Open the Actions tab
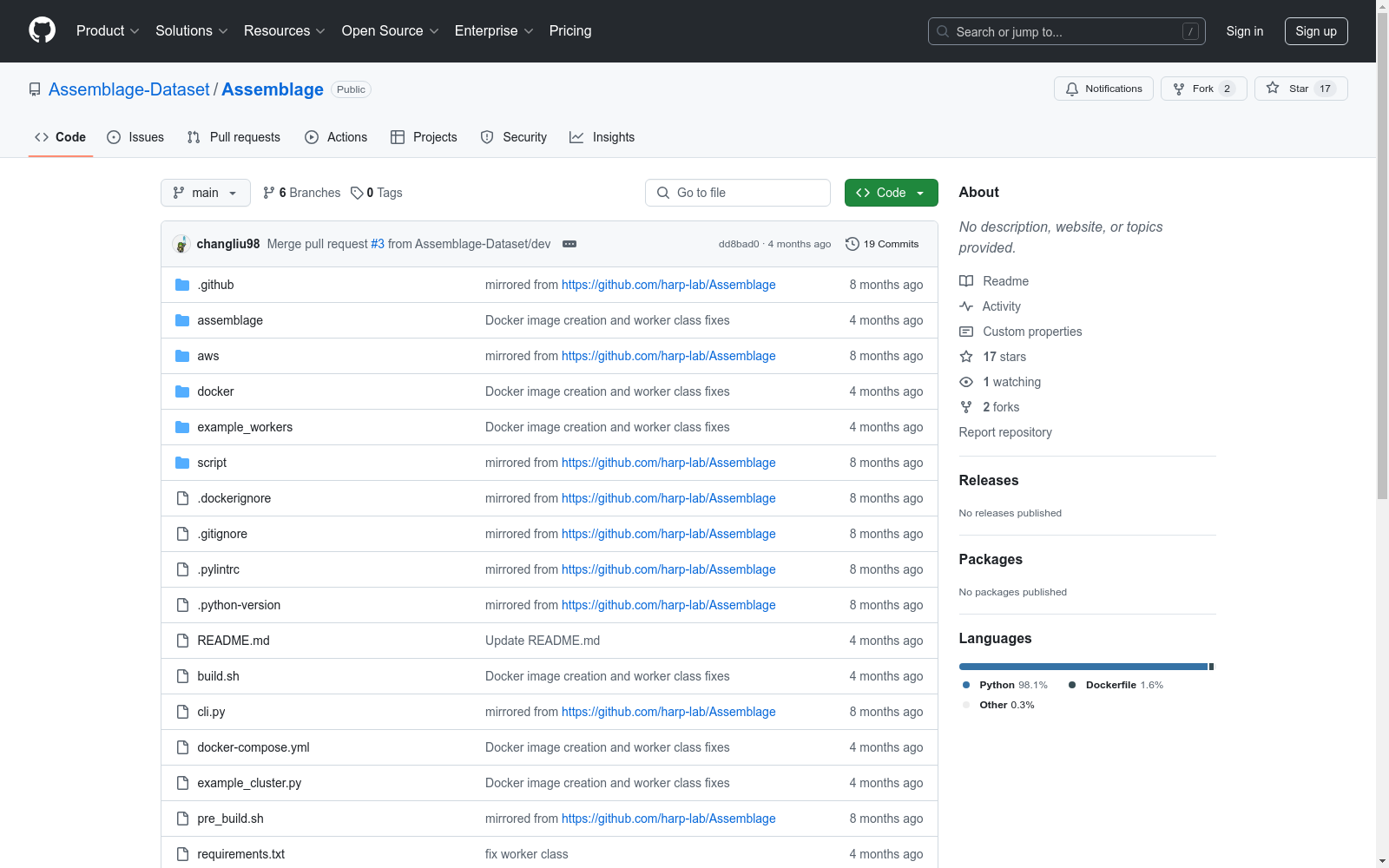This screenshot has width=1389, height=868. pyautogui.click(x=336, y=137)
